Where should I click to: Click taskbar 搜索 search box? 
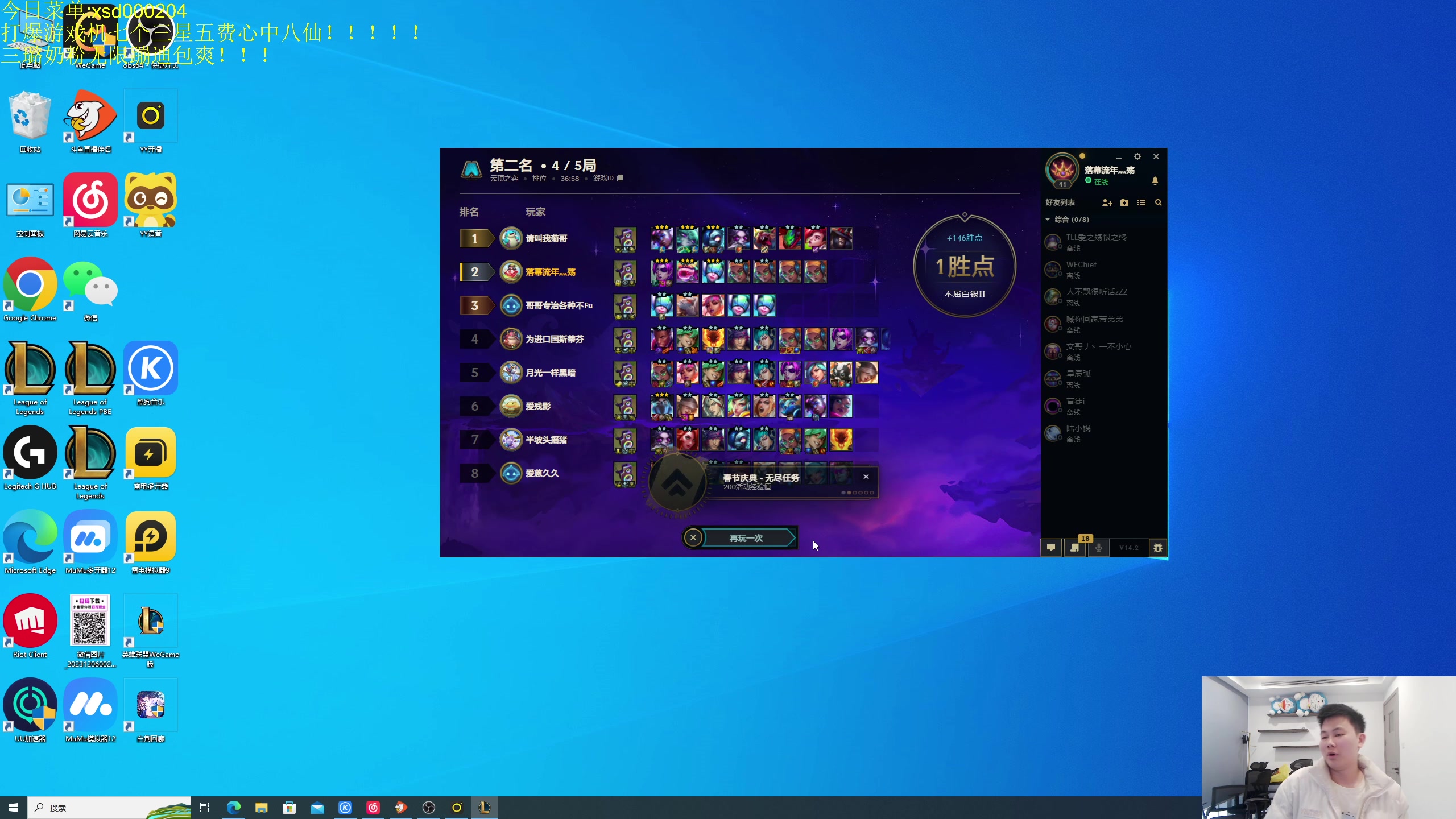click(x=109, y=808)
